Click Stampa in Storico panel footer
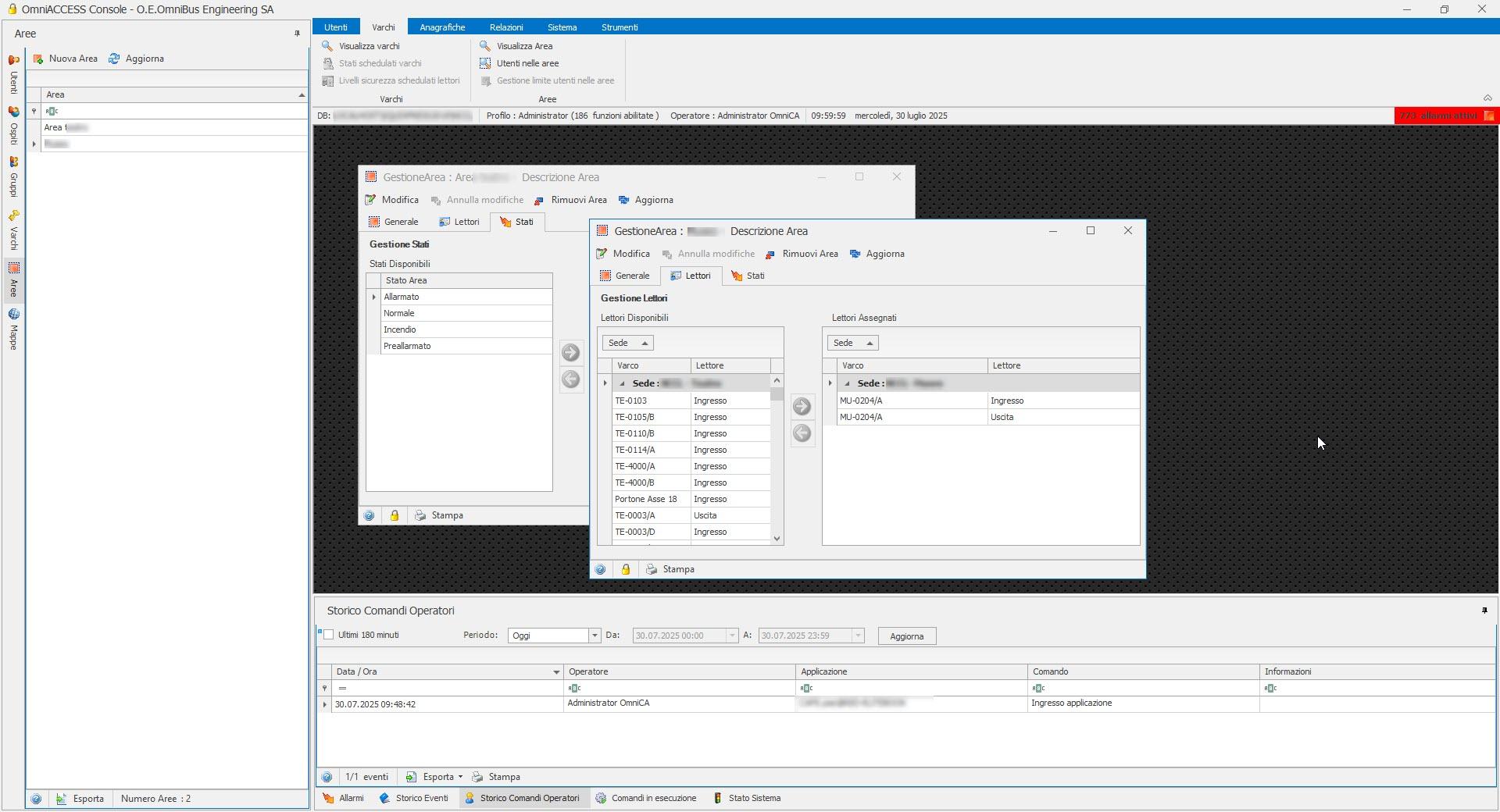Viewport: 1500px width, 812px height. (496, 777)
